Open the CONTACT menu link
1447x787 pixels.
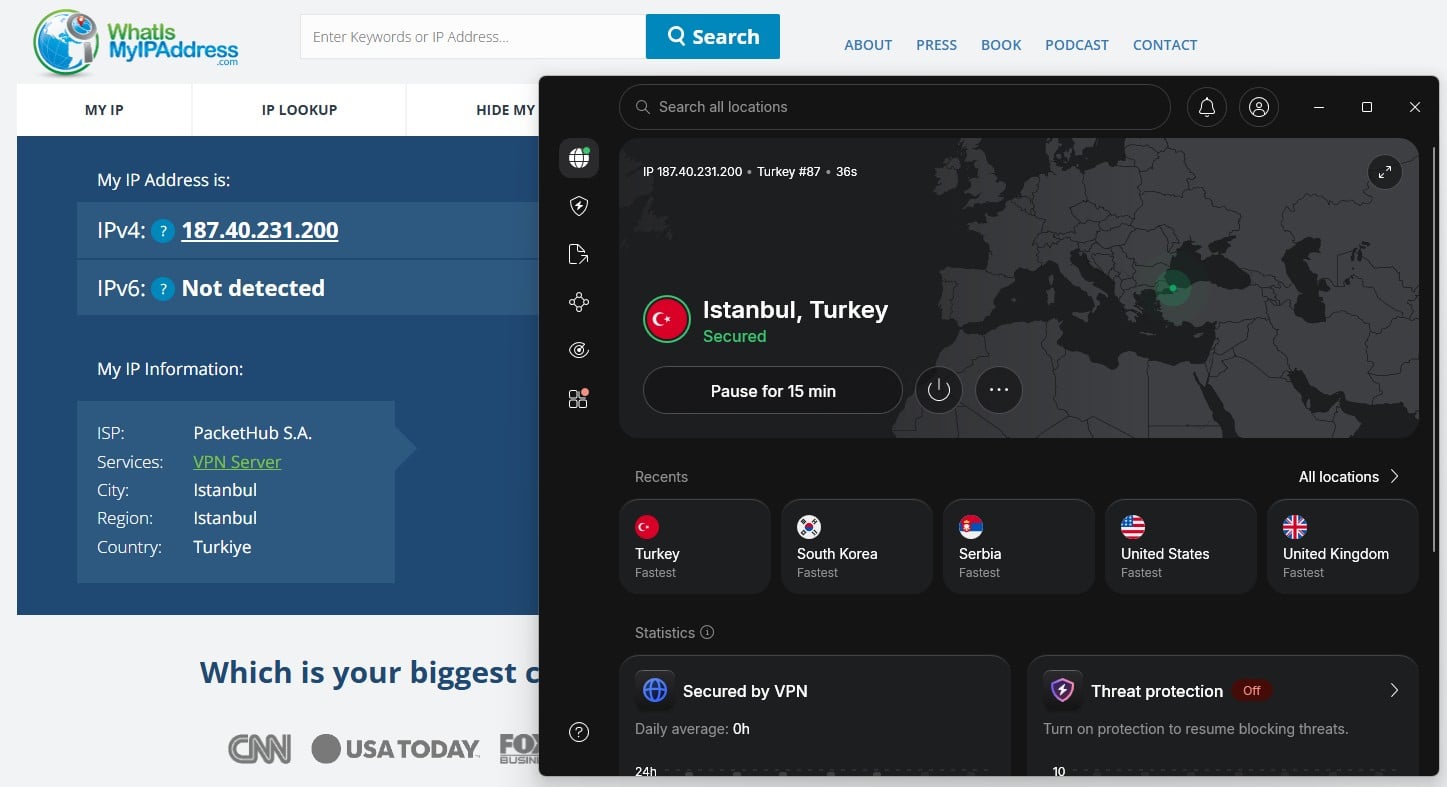click(x=1165, y=45)
